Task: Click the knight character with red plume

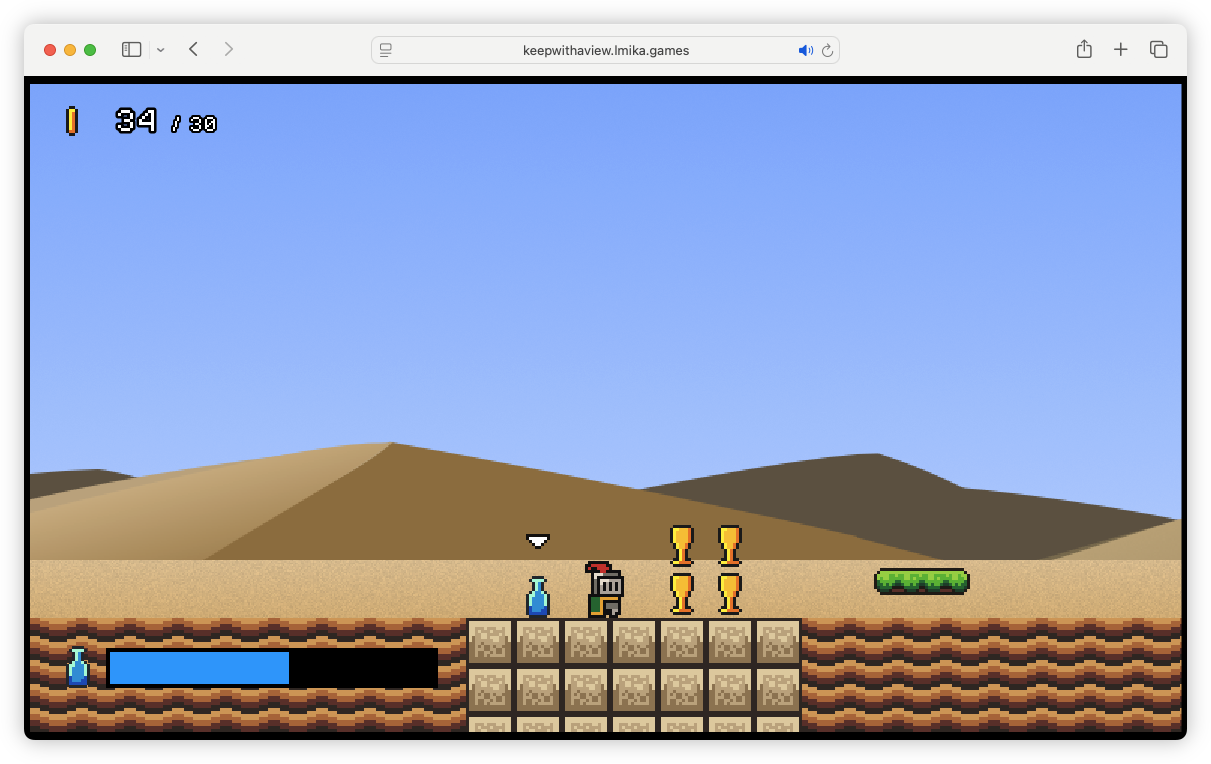Action: [x=605, y=590]
